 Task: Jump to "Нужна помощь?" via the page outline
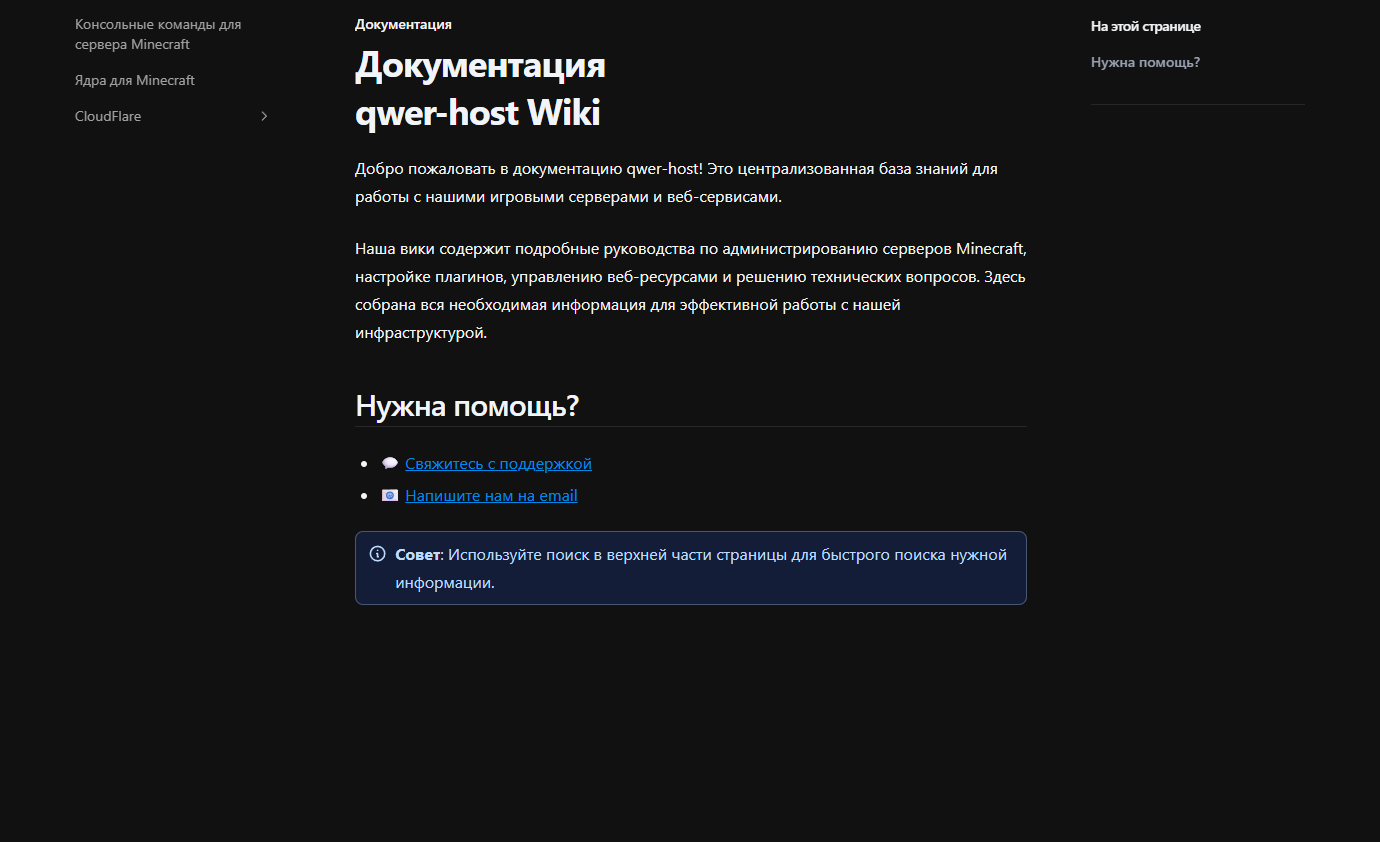[x=1144, y=61]
